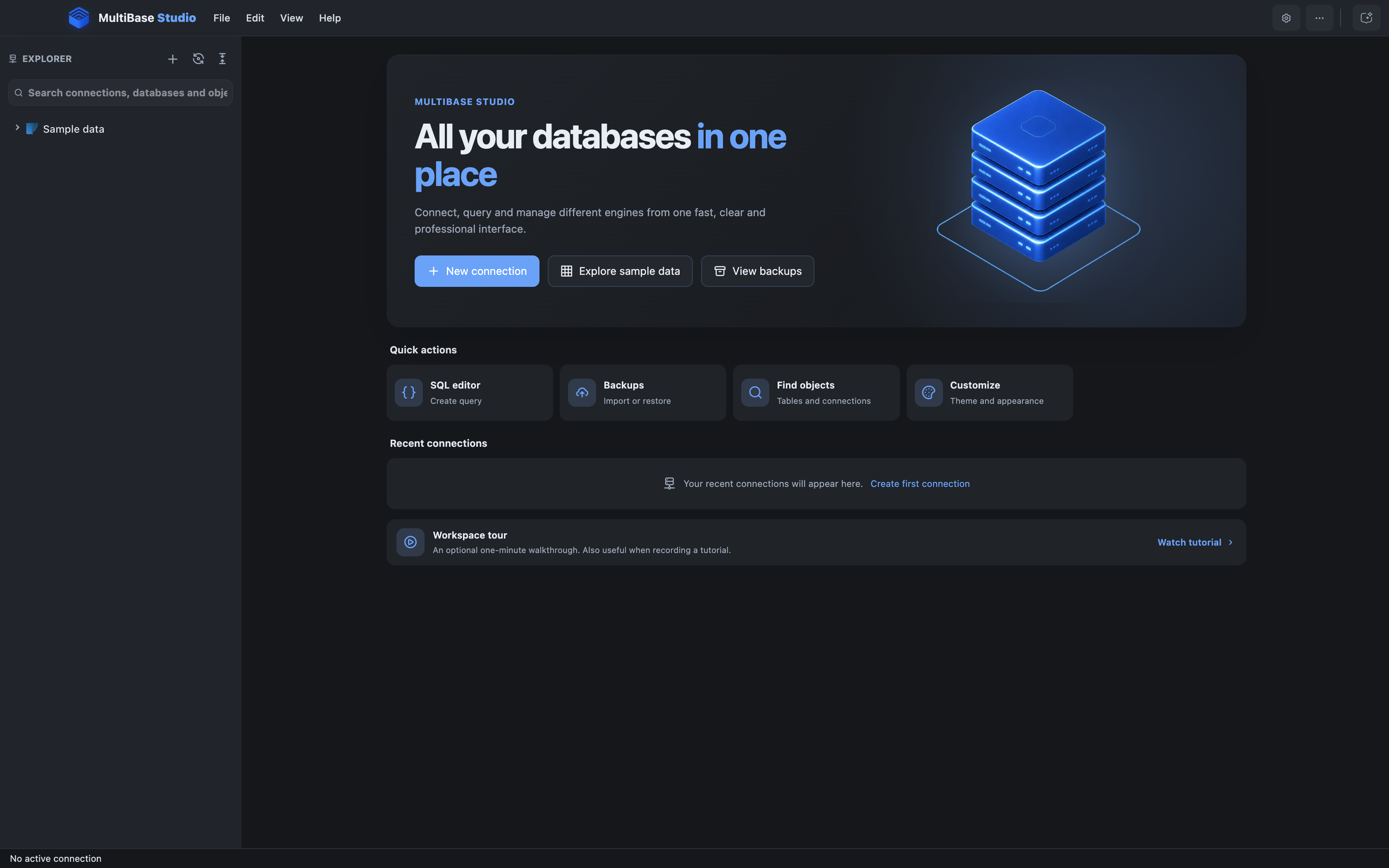This screenshot has width=1389, height=868.
Task: Select the Sample data tree row
Action: (x=121, y=129)
